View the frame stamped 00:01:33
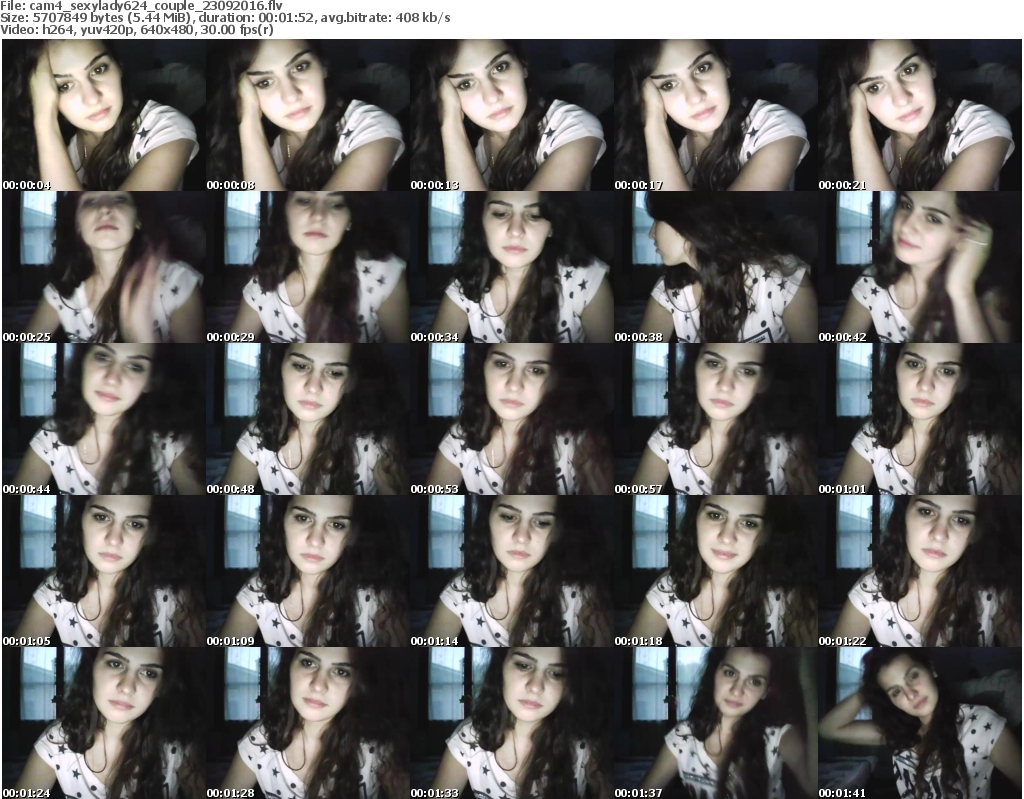1024x799 pixels. pyautogui.click(x=511, y=723)
